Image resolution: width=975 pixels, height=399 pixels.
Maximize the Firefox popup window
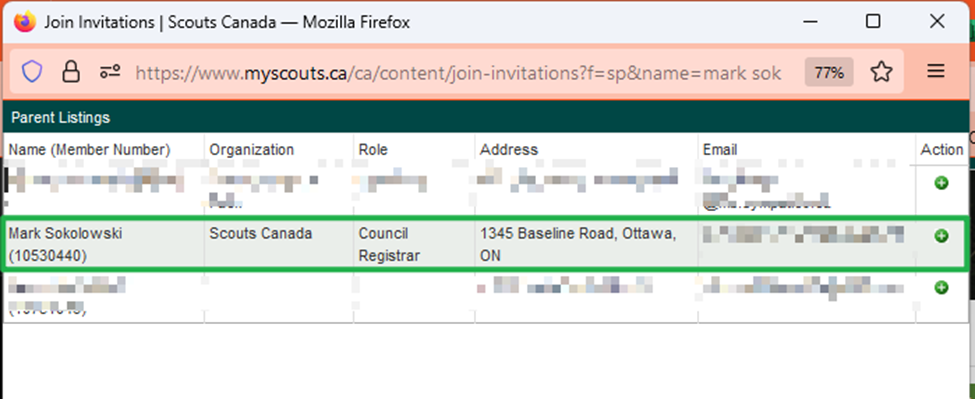click(x=873, y=22)
